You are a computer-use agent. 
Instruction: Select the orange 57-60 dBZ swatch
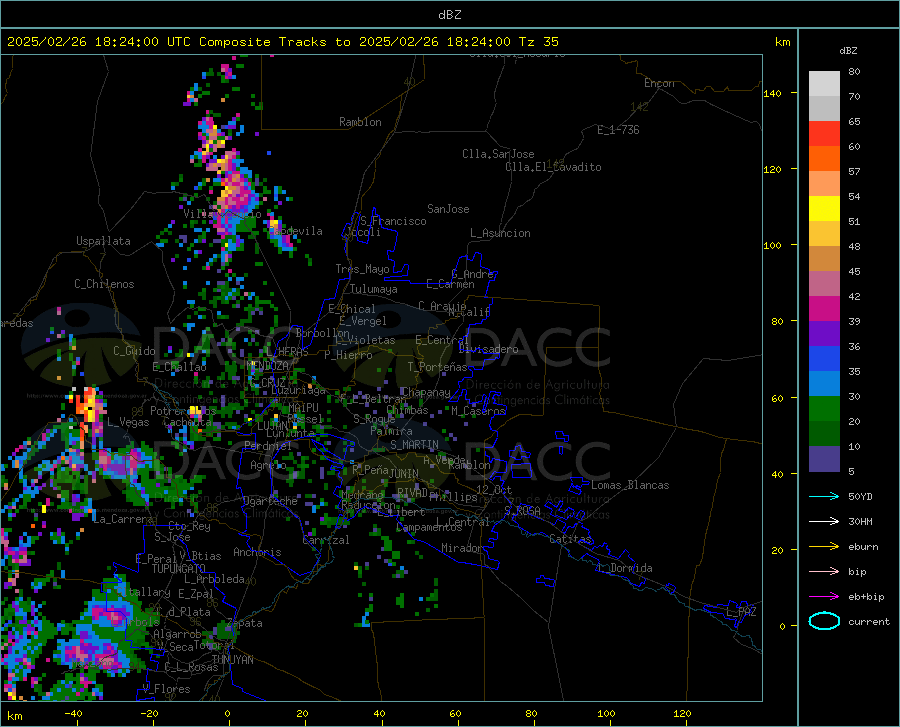[824, 158]
